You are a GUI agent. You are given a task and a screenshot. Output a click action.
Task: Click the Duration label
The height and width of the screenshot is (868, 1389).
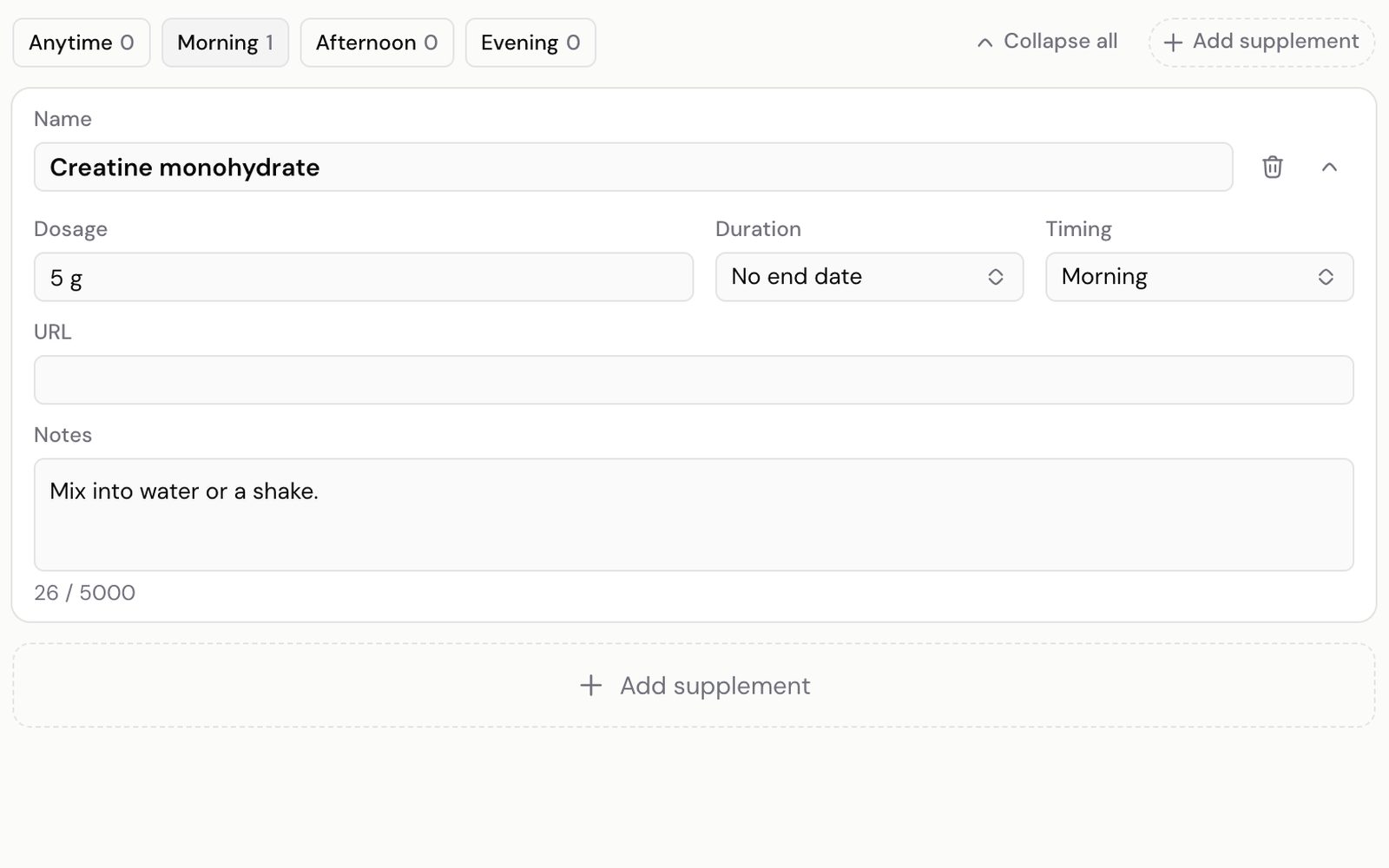click(758, 229)
